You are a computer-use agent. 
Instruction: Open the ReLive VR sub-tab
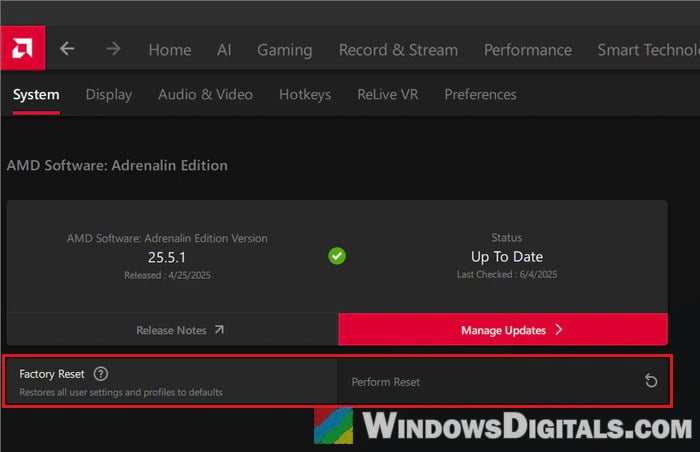point(388,95)
